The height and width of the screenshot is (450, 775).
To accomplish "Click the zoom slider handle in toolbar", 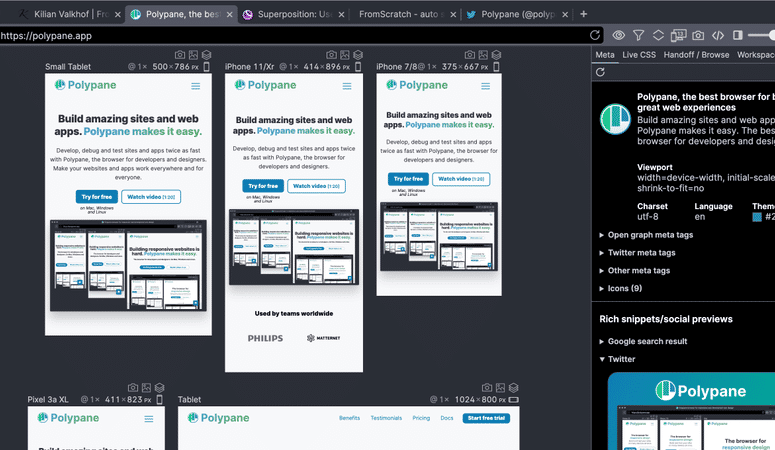I will (772, 35).
